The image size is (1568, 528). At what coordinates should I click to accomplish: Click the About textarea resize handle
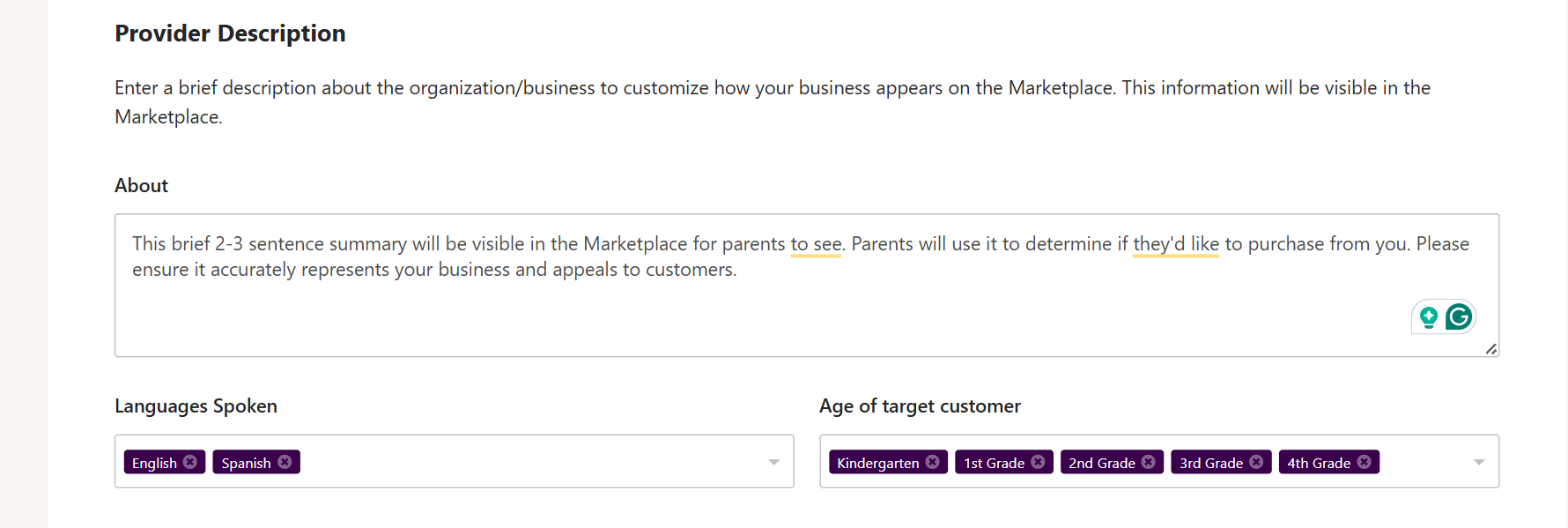[1491, 349]
